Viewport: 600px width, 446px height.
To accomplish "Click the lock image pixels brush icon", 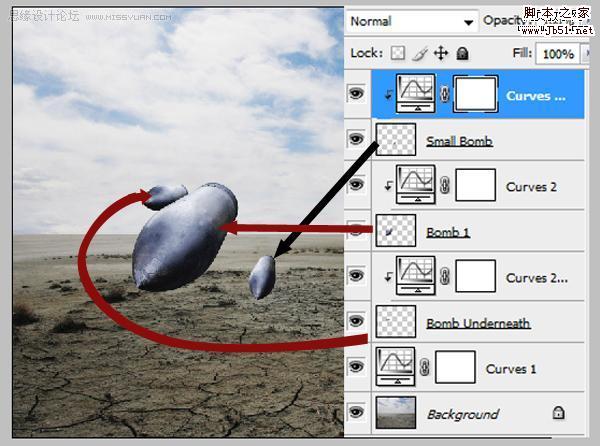I will click(x=420, y=54).
